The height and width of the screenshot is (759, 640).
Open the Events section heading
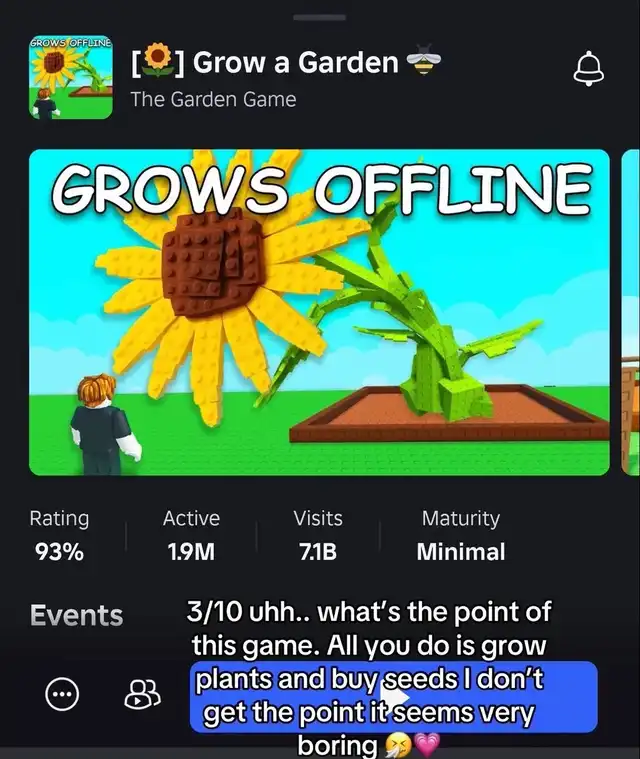[x=76, y=615]
